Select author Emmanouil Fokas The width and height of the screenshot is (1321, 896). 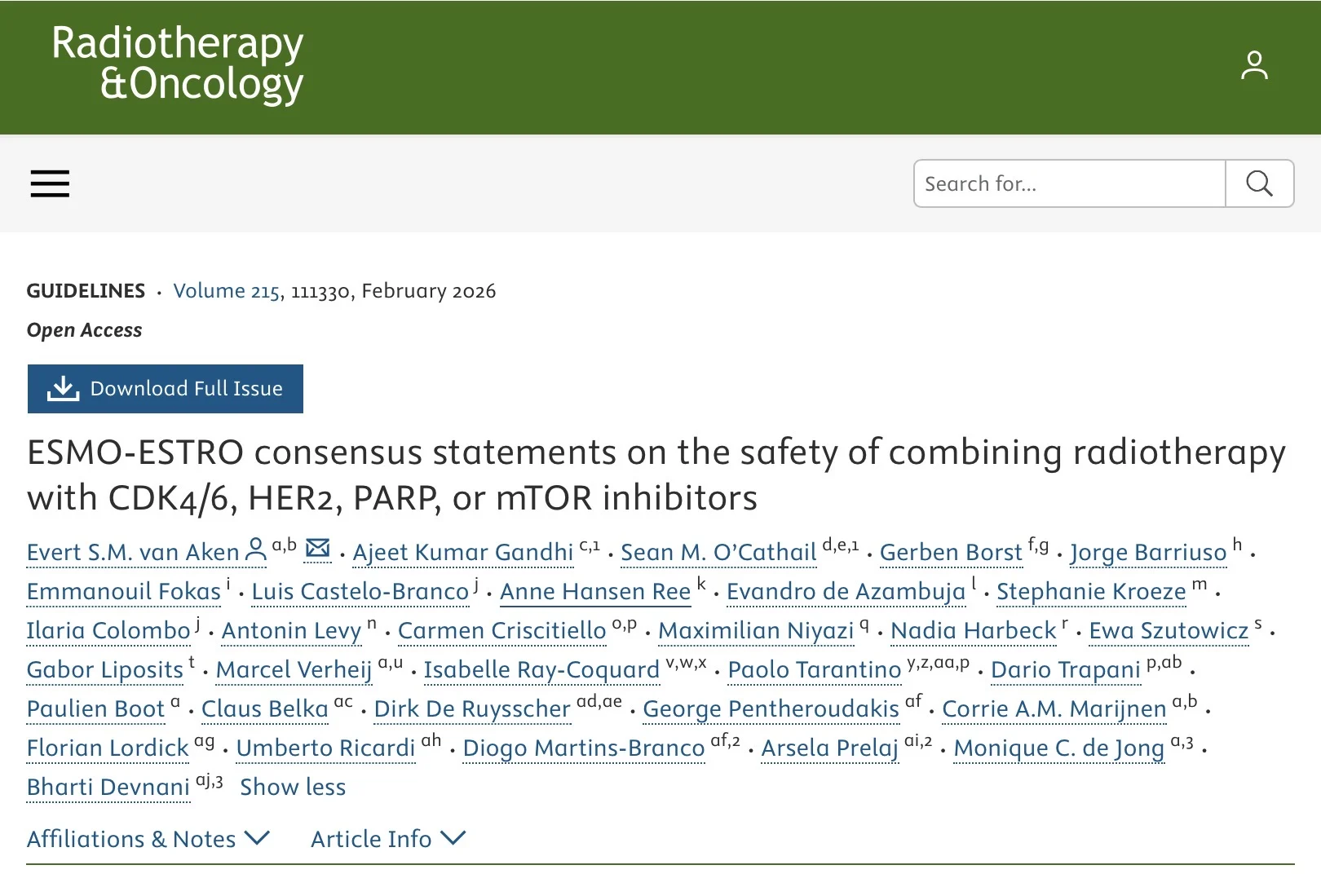124,592
